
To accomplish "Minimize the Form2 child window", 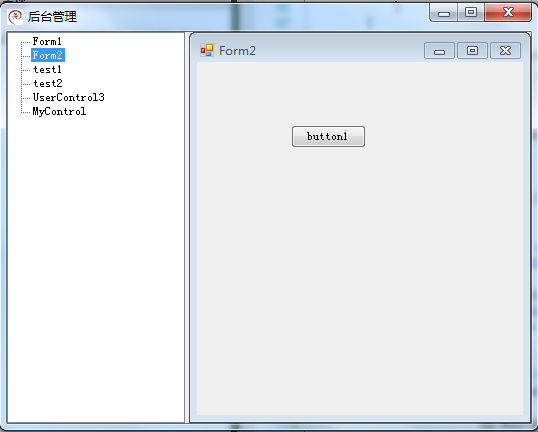I will (x=439, y=51).
